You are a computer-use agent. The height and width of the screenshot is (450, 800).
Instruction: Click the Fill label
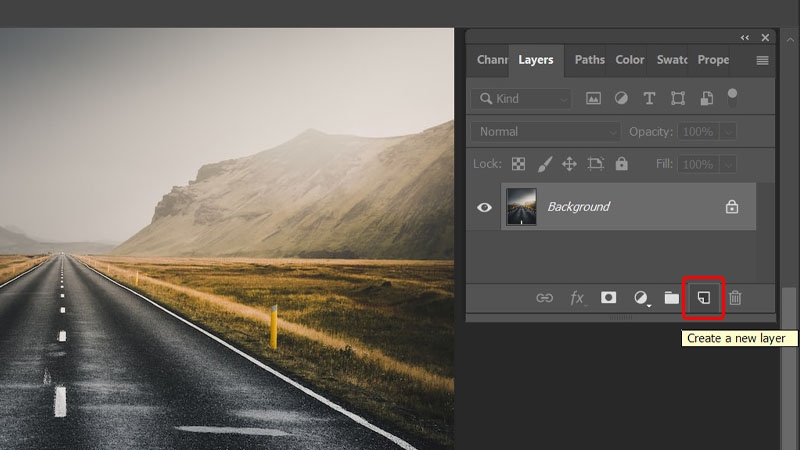664,164
